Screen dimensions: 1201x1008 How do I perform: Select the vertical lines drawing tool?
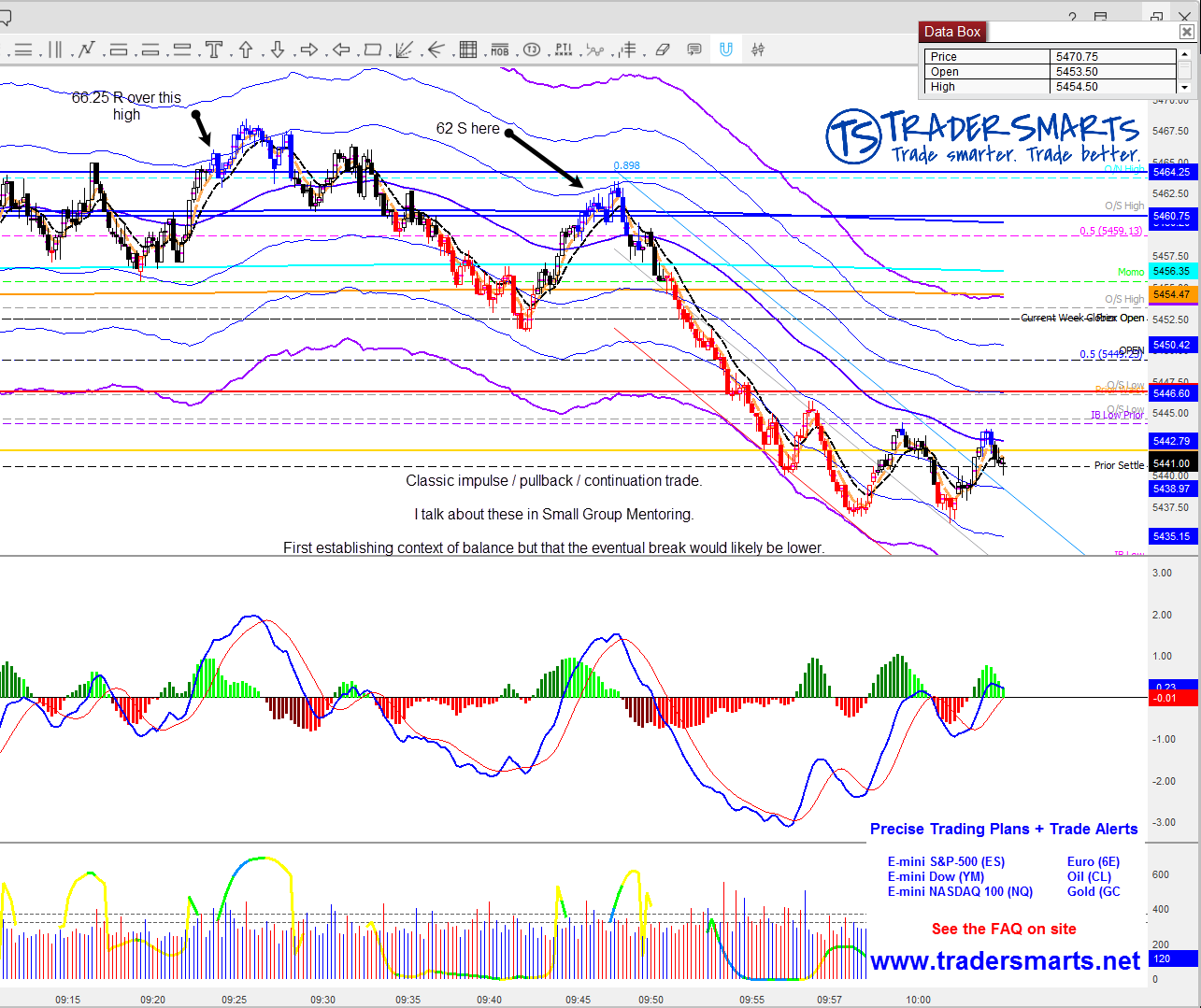click(x=55, y=50)
